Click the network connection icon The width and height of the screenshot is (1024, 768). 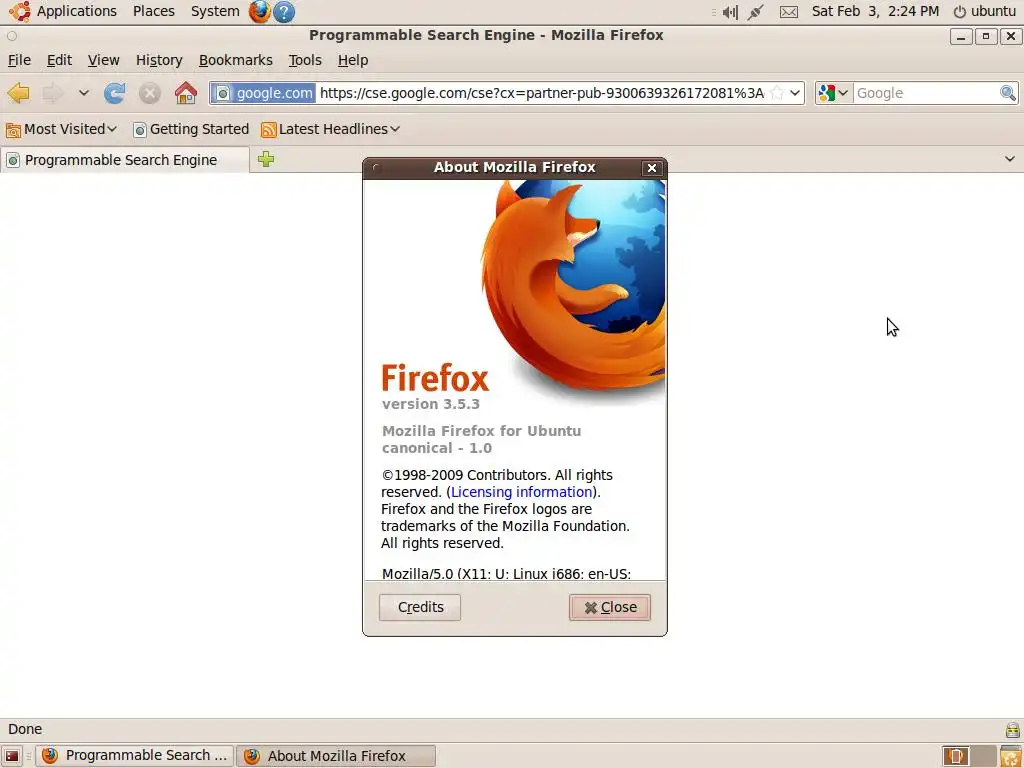pyautogui.click(x=756, y=12)
